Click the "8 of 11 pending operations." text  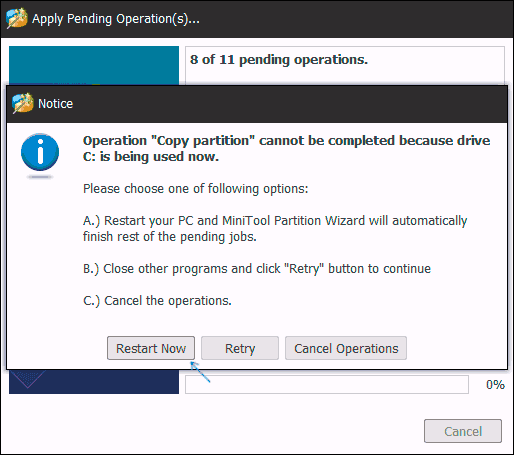click(279, 60)
